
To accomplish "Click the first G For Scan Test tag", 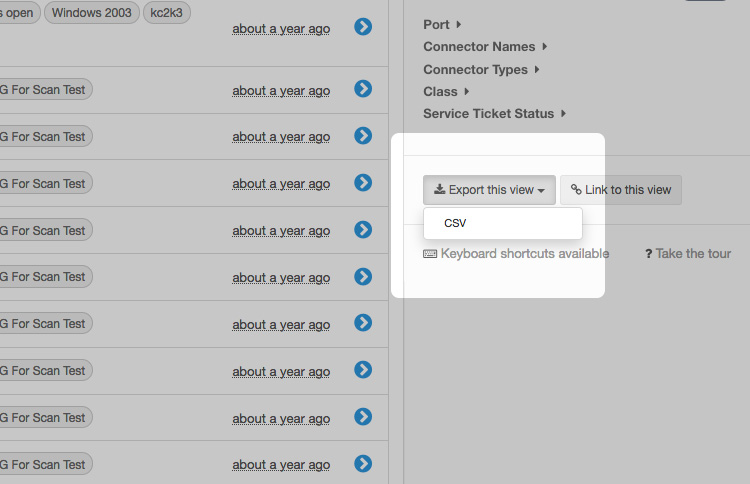I will click(x=47, y=90).
